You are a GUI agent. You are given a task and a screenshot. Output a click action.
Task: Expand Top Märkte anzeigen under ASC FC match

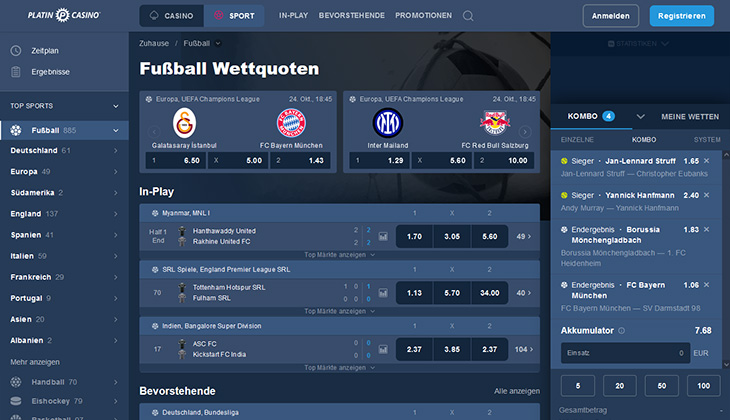click(x=339, y=367)
